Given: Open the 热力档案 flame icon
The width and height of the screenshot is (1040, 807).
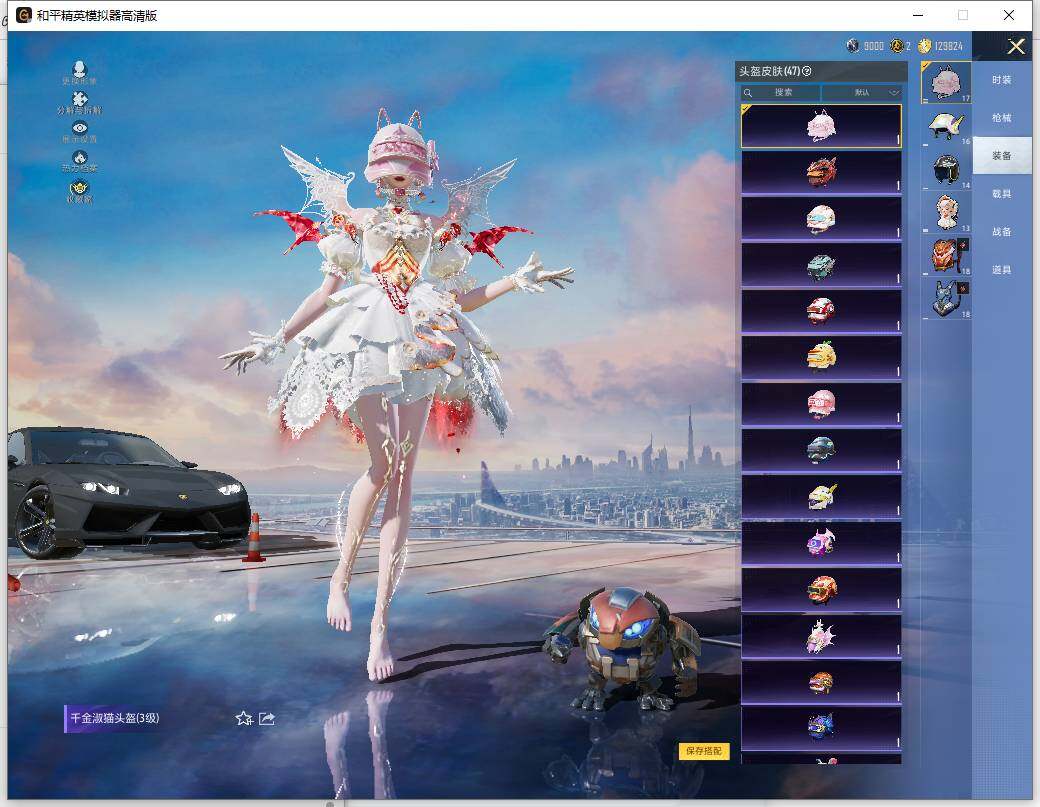Looking at the screenshot, I should pyautogui.click(x=80, y=158).
